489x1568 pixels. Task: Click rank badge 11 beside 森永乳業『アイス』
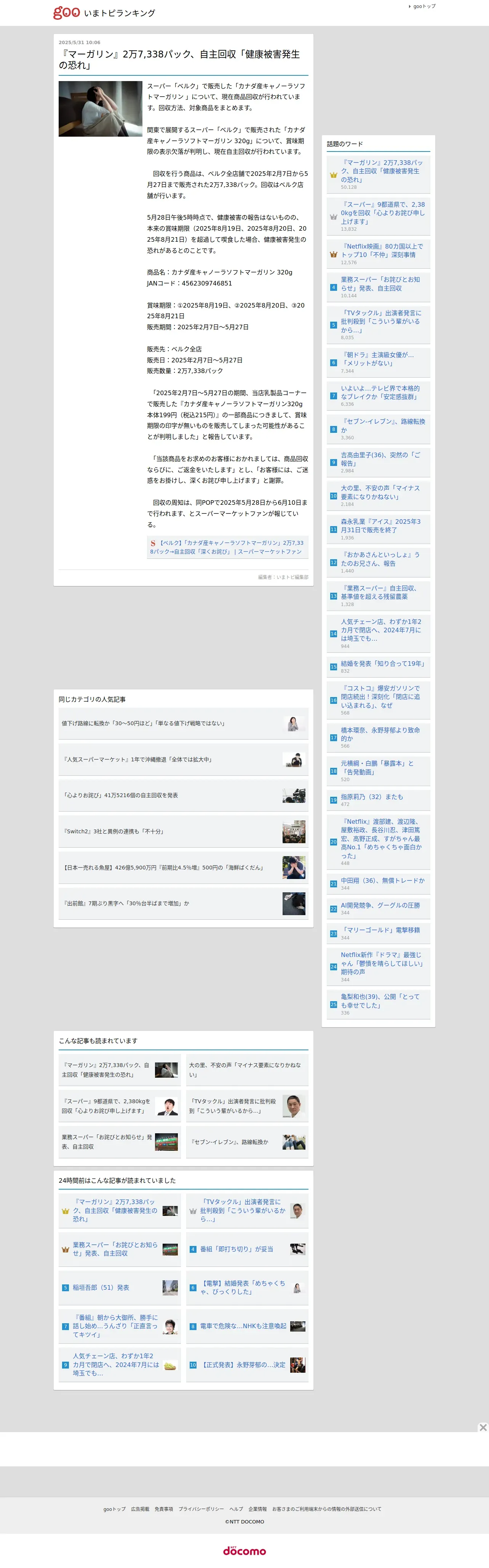click(334, 530)
